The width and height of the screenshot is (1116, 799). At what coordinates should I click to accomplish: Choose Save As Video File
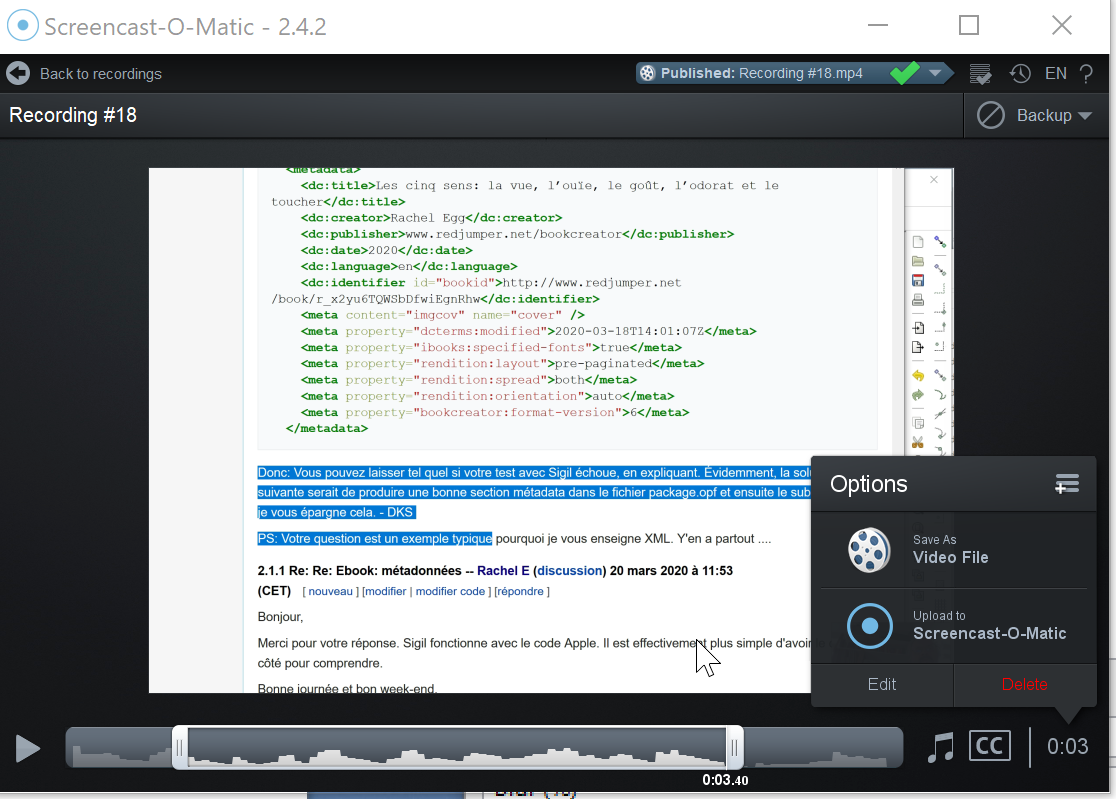tap(954, 550)
